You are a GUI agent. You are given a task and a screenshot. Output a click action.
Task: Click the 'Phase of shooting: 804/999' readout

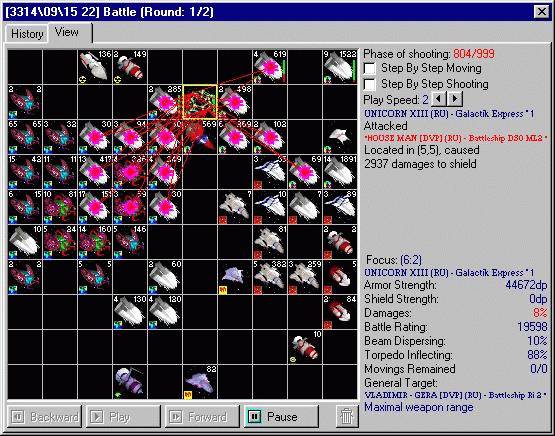click(429, 54)
